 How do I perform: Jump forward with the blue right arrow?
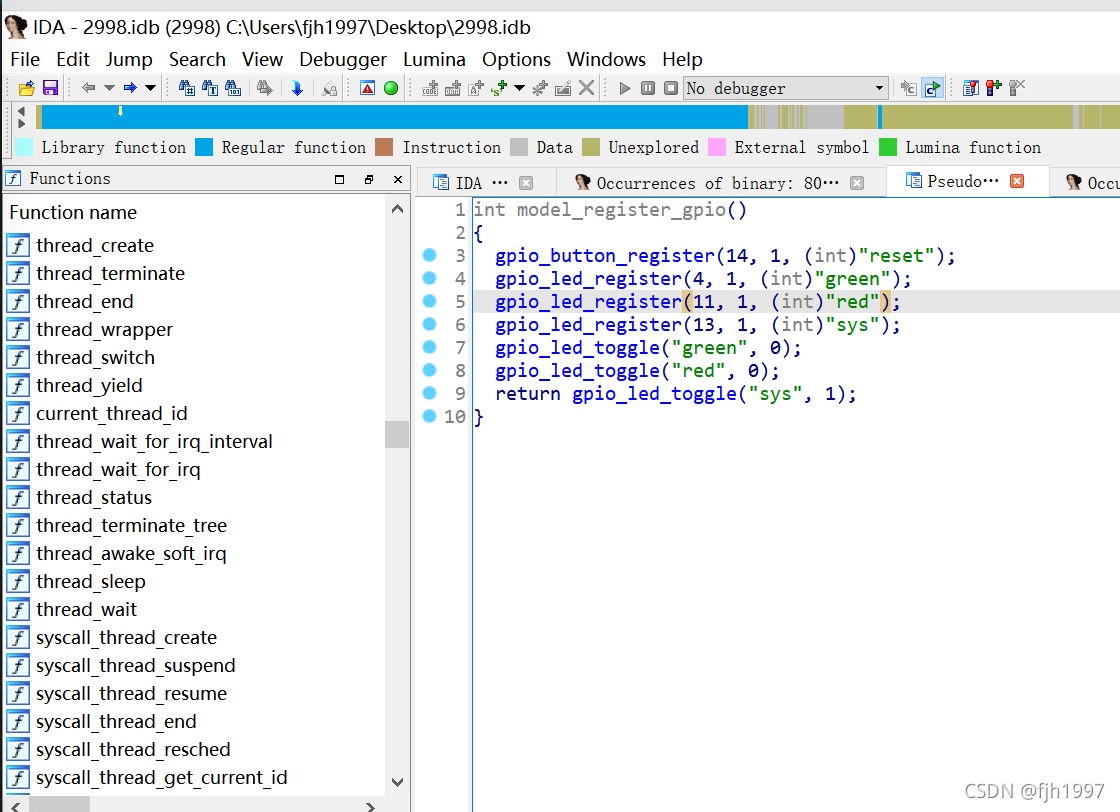point(130,88)
